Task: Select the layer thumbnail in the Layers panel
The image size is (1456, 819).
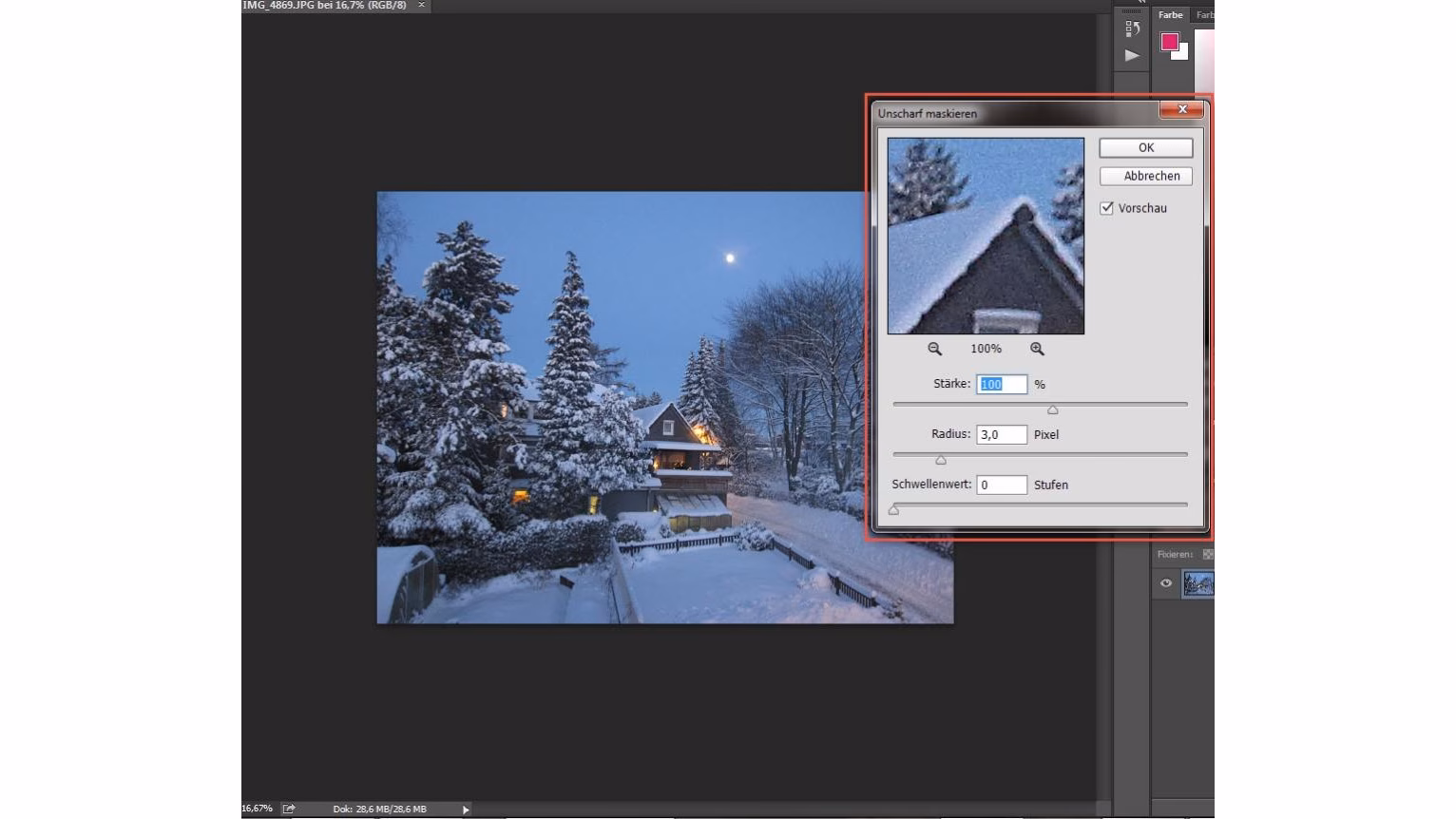Action: click(1198, 583)
